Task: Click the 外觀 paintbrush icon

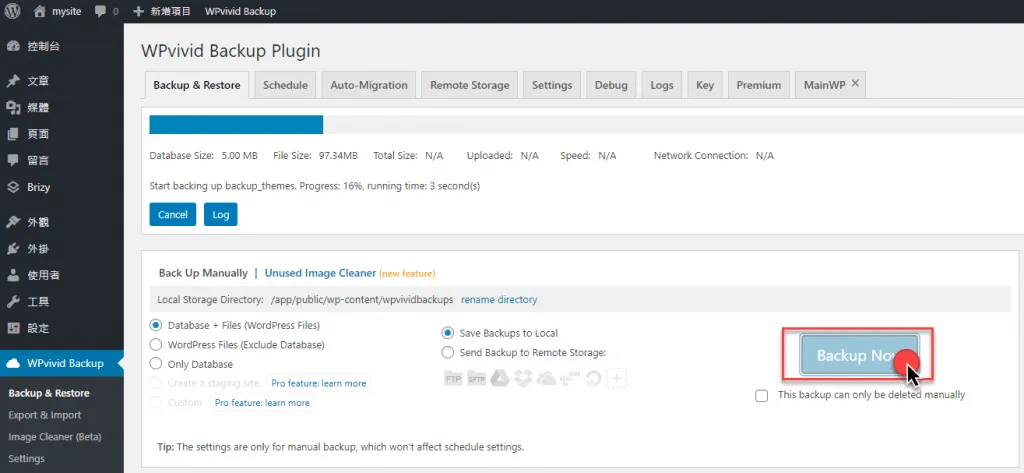Action: click(13, 222)
